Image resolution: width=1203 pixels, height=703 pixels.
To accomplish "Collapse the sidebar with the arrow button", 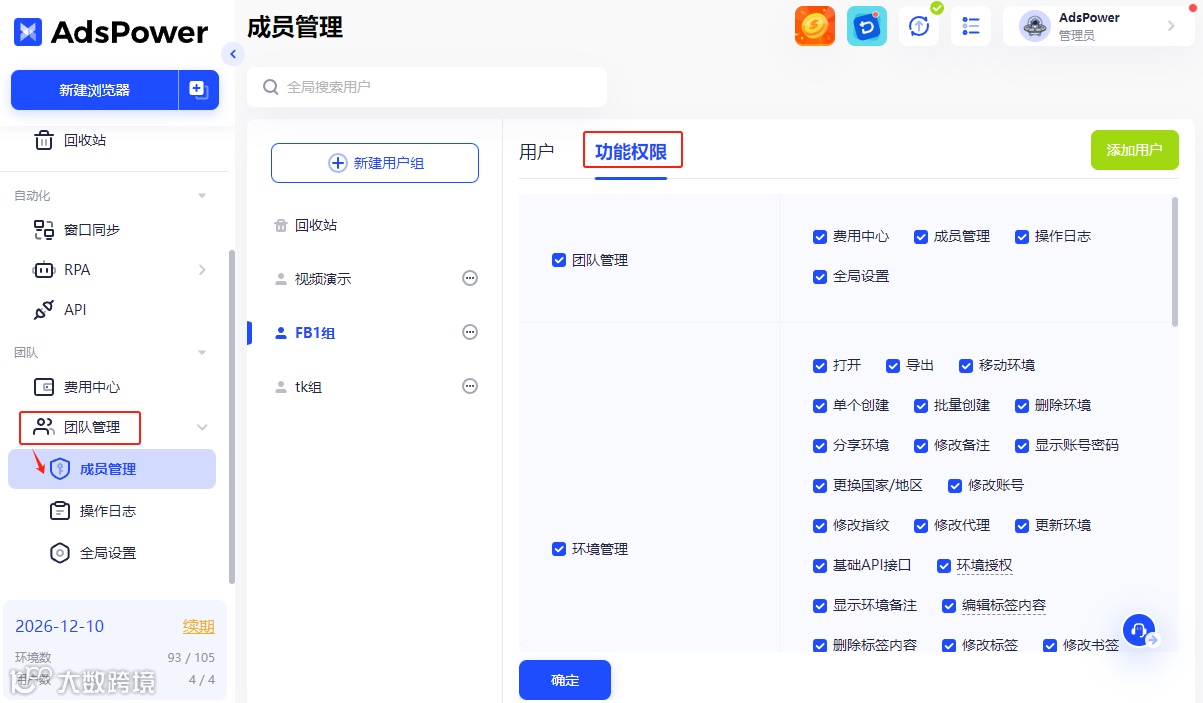I will coord(233,54).
